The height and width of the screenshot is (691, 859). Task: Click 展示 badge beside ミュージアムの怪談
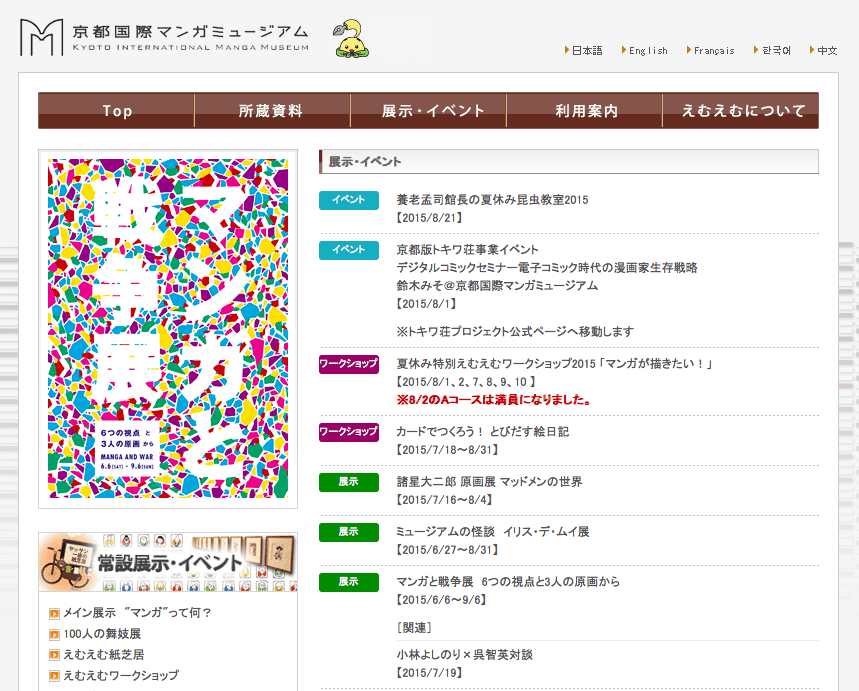click(349, 532)
